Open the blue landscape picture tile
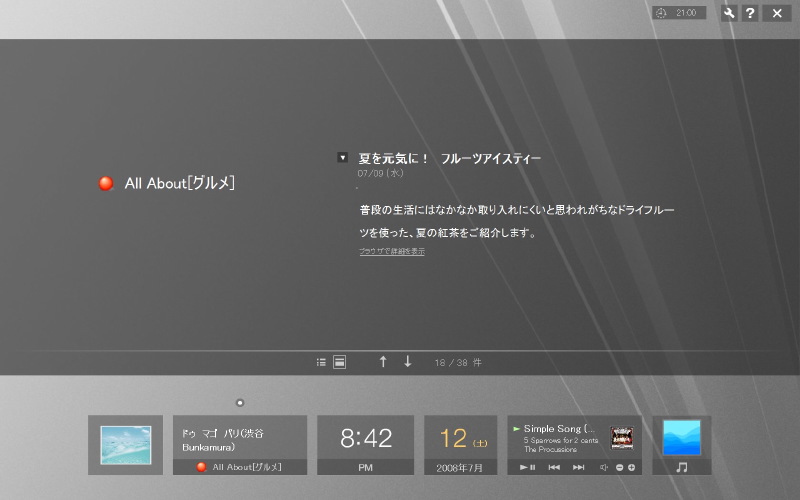Viewport: 800px width, 500px height. (682, 438)
